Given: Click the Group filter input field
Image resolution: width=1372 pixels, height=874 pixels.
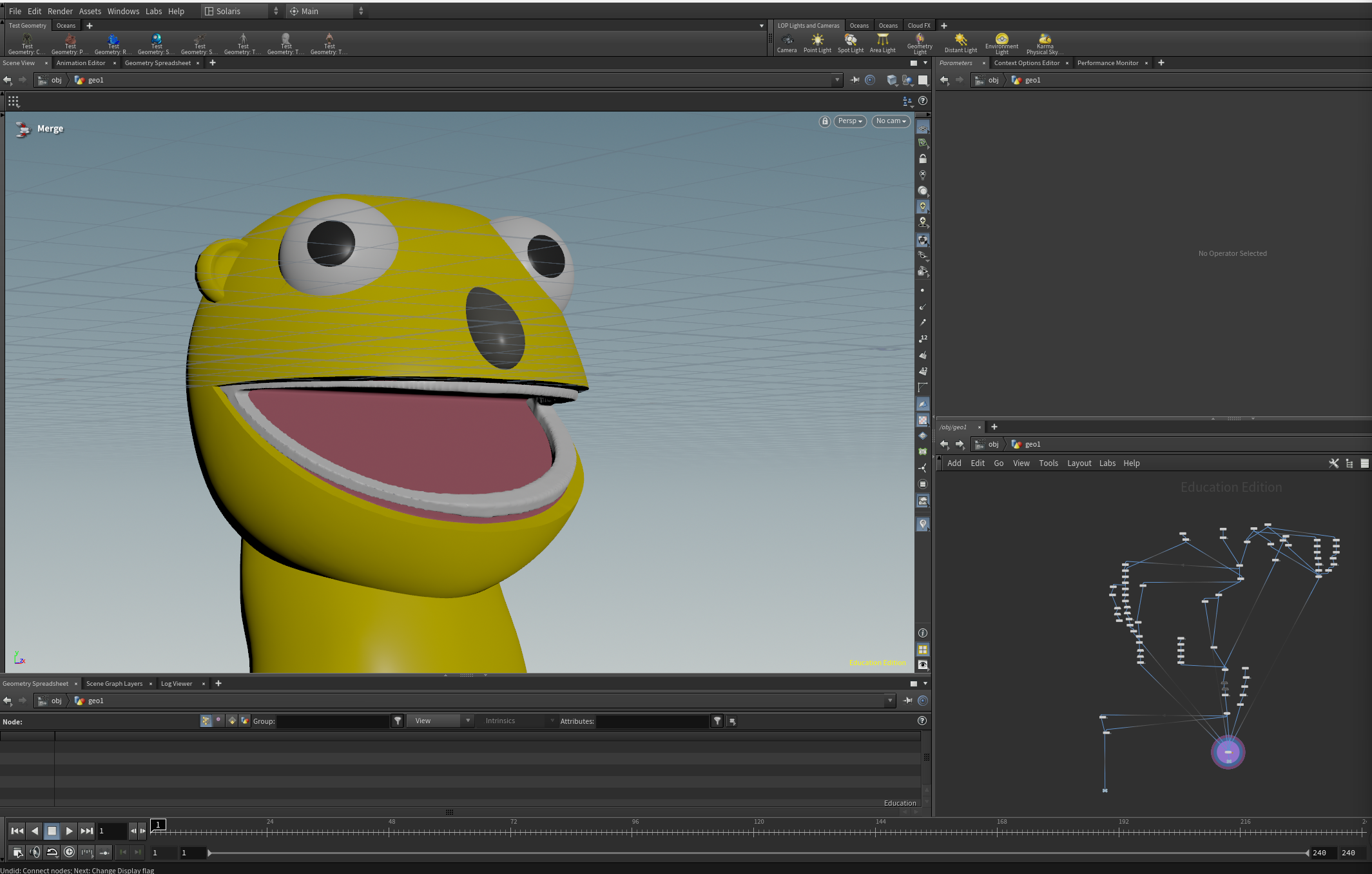Looking at the screenshot, I should [x=333, y=721].
